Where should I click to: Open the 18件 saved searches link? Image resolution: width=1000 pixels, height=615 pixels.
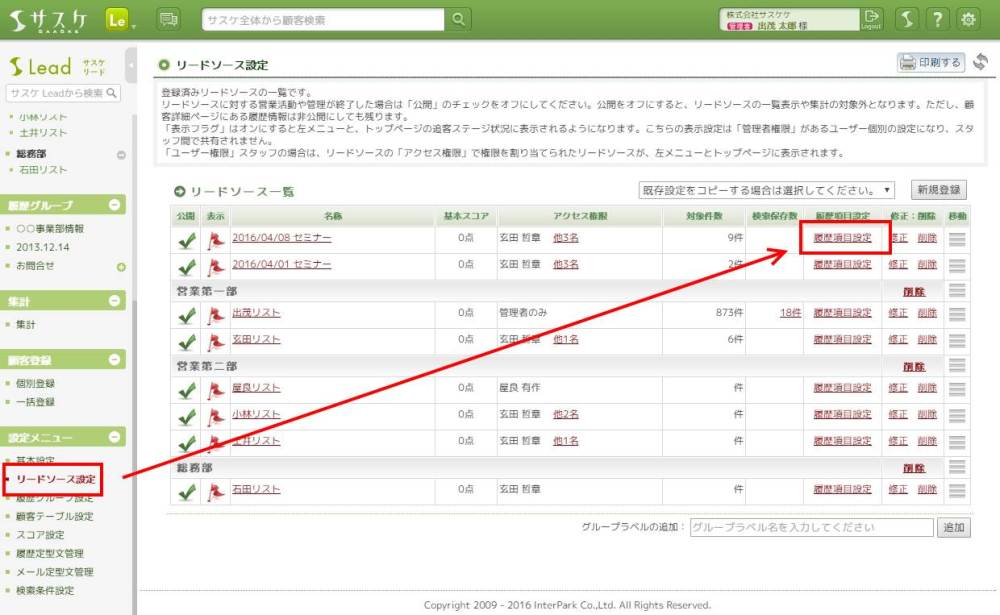790,314
